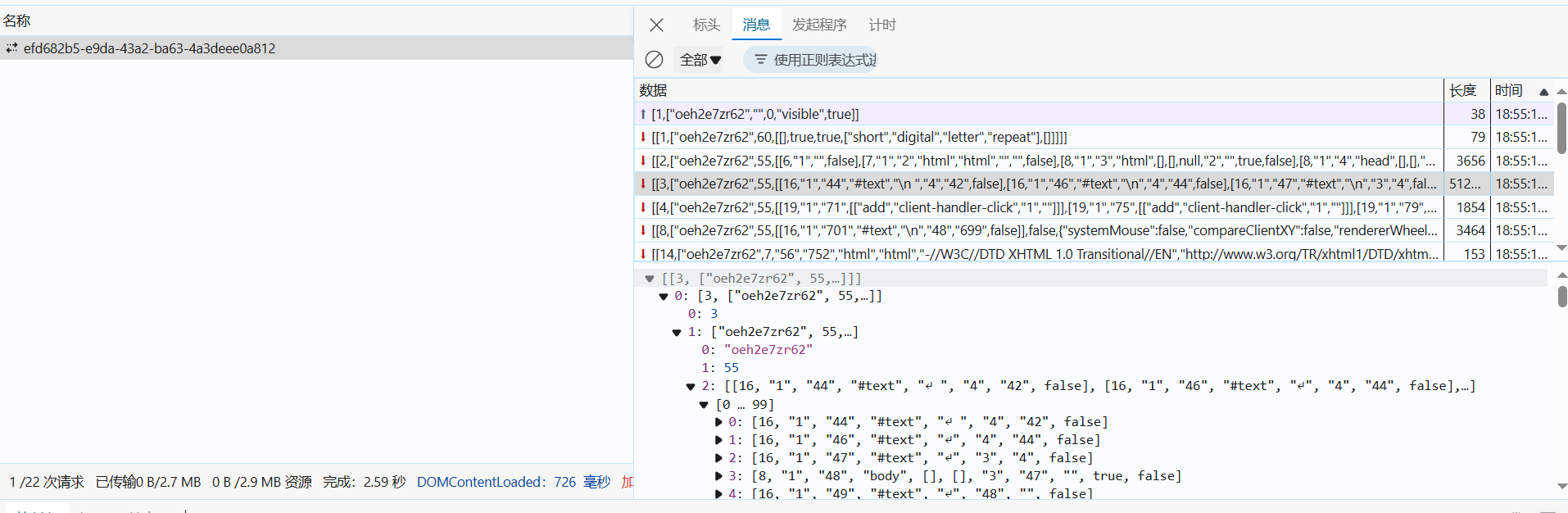Collapse the root [[3, ...]] tree node
This screenshot has height=513, width=1568.
click(650, 279)
